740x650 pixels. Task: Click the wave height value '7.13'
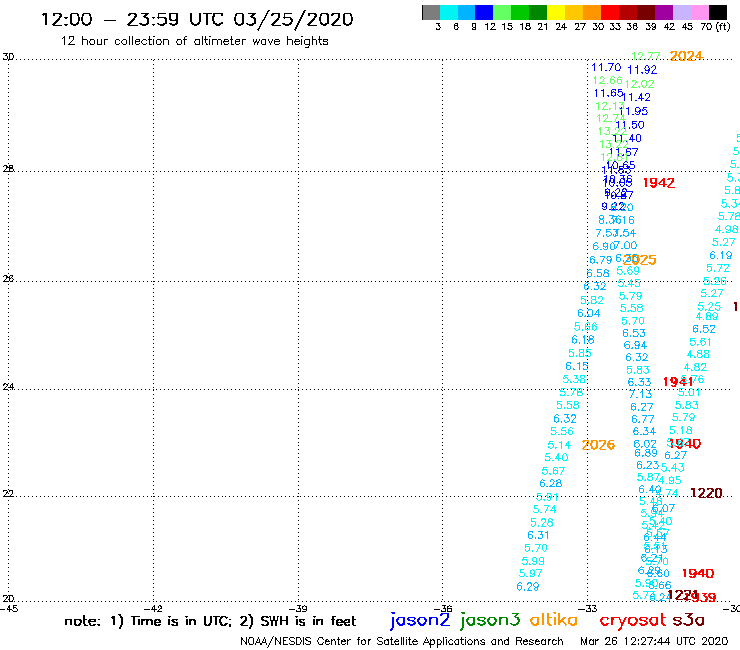[640, 394]
